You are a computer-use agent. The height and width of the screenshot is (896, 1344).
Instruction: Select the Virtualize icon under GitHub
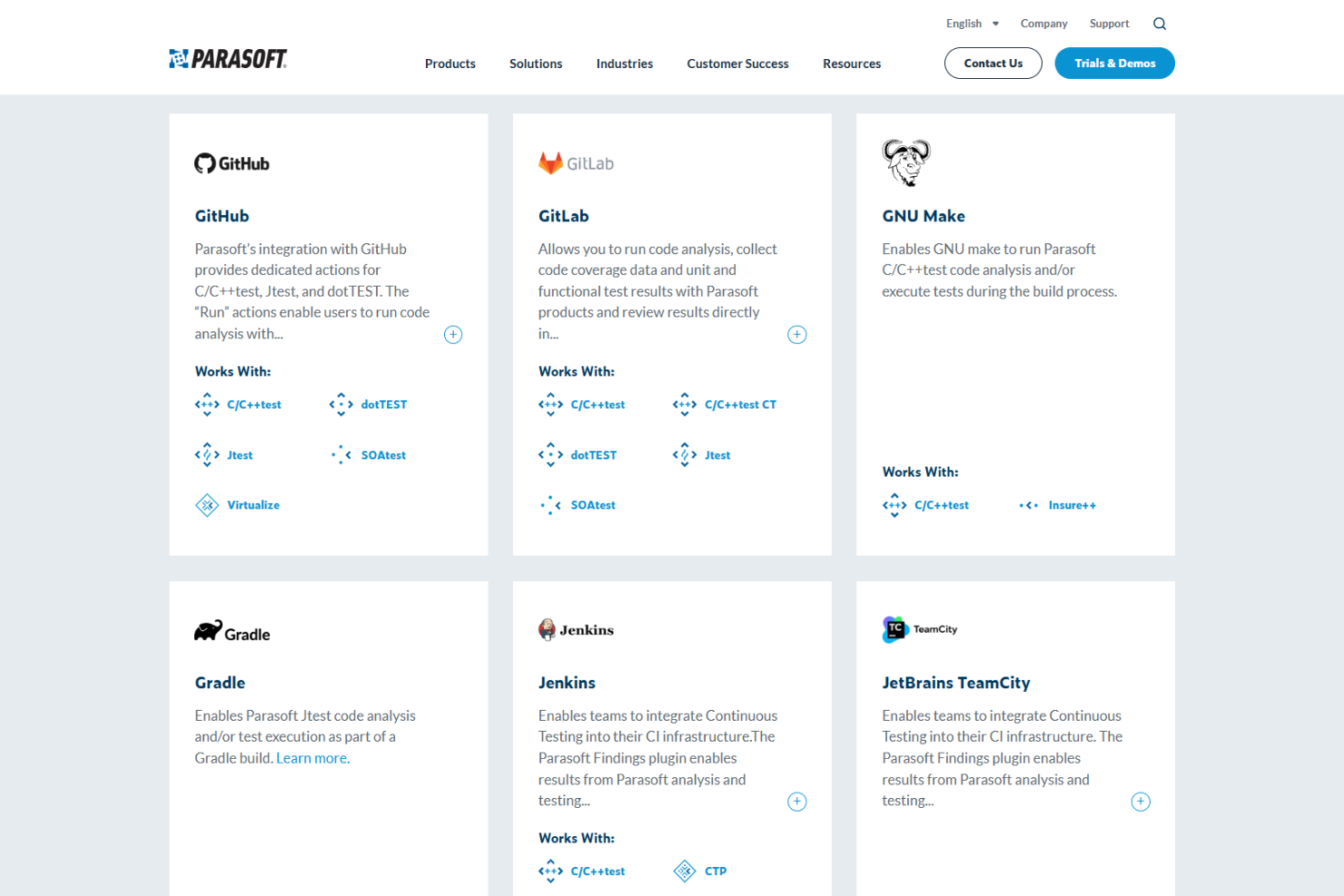207,505
